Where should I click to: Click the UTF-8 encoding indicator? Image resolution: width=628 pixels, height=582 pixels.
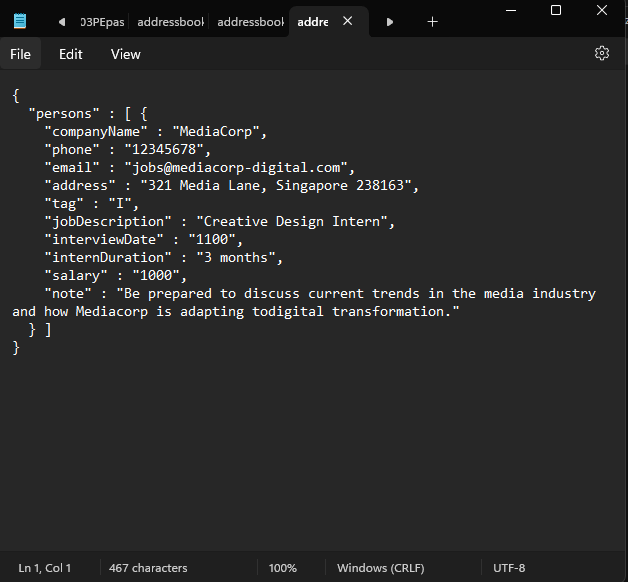click(x=509, y=568)
